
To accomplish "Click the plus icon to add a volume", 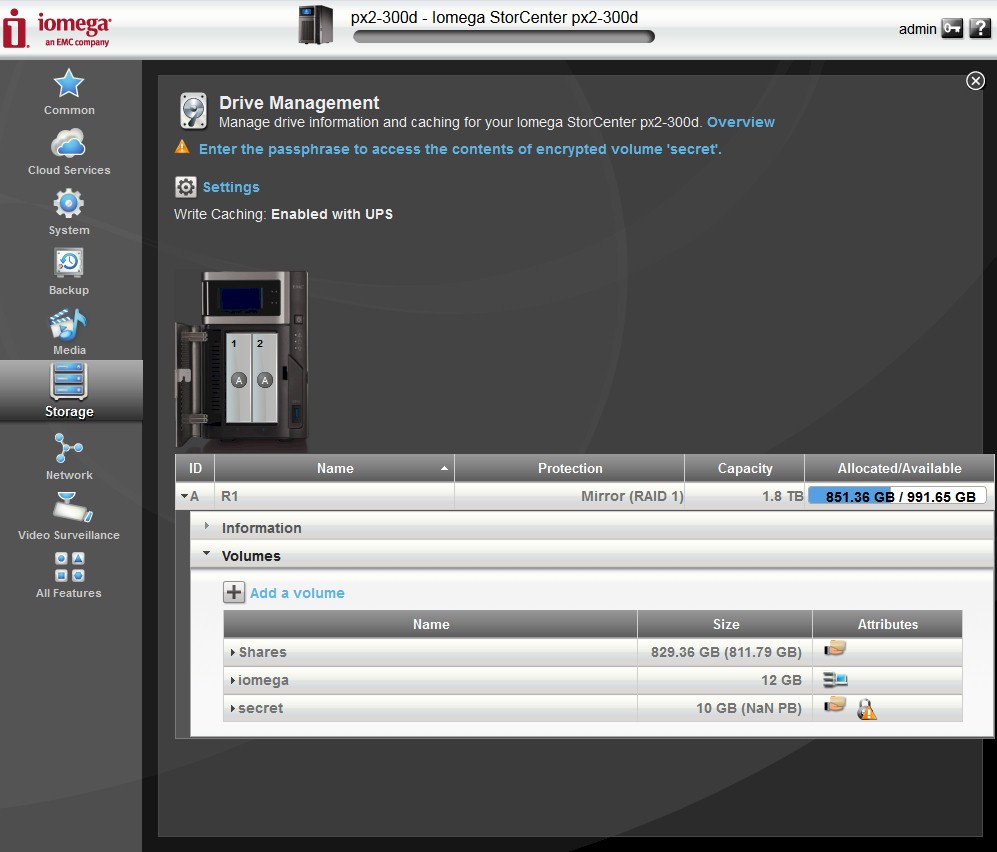I will pyautogui.click(x=234, y=592).
